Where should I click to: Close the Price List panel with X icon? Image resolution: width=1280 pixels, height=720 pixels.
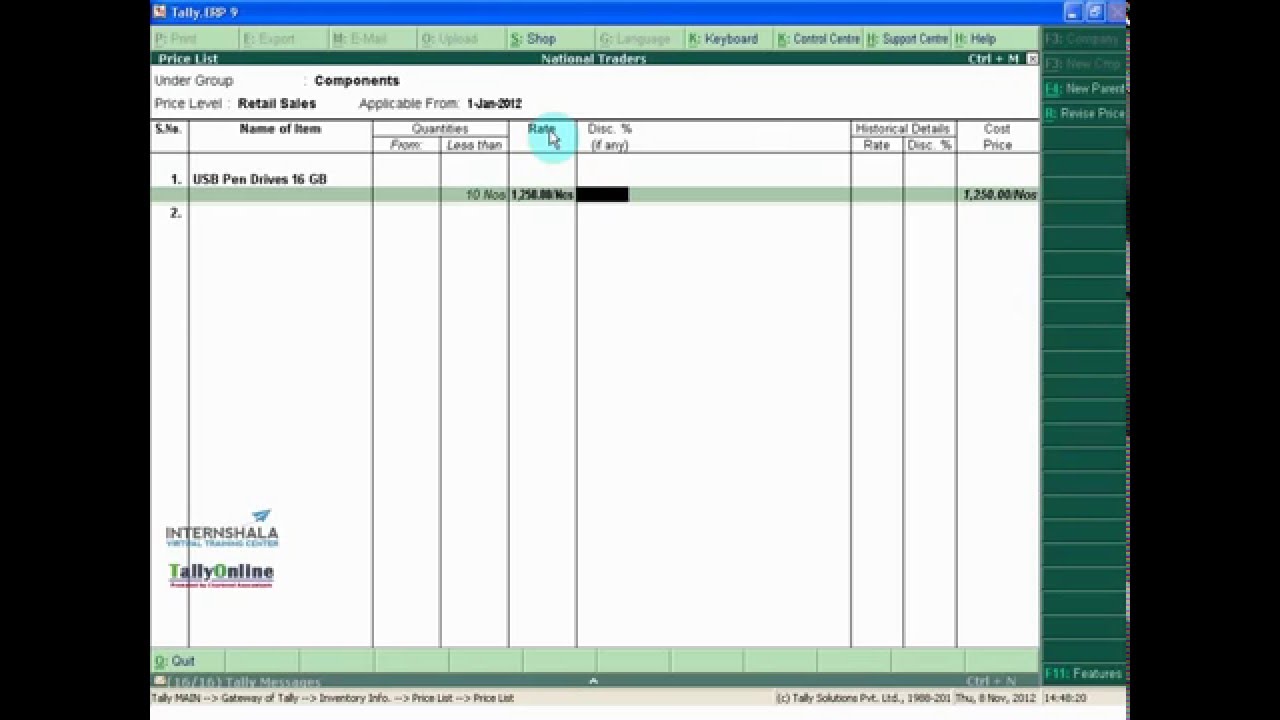pos(1032,59)
